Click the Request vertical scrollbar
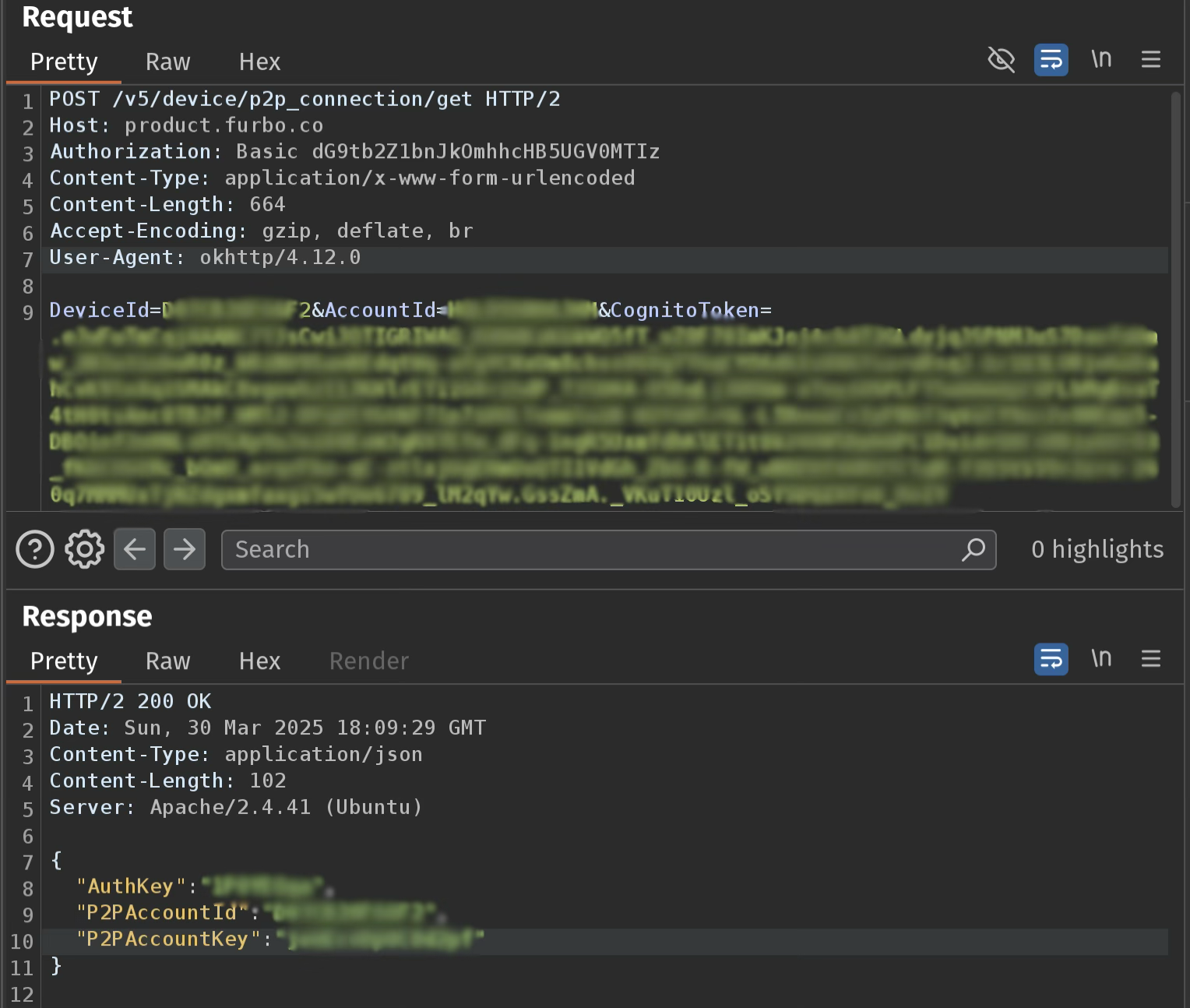This screenshot has height=1008, width=1190. pyautogui.click(x=1176, y=300)
